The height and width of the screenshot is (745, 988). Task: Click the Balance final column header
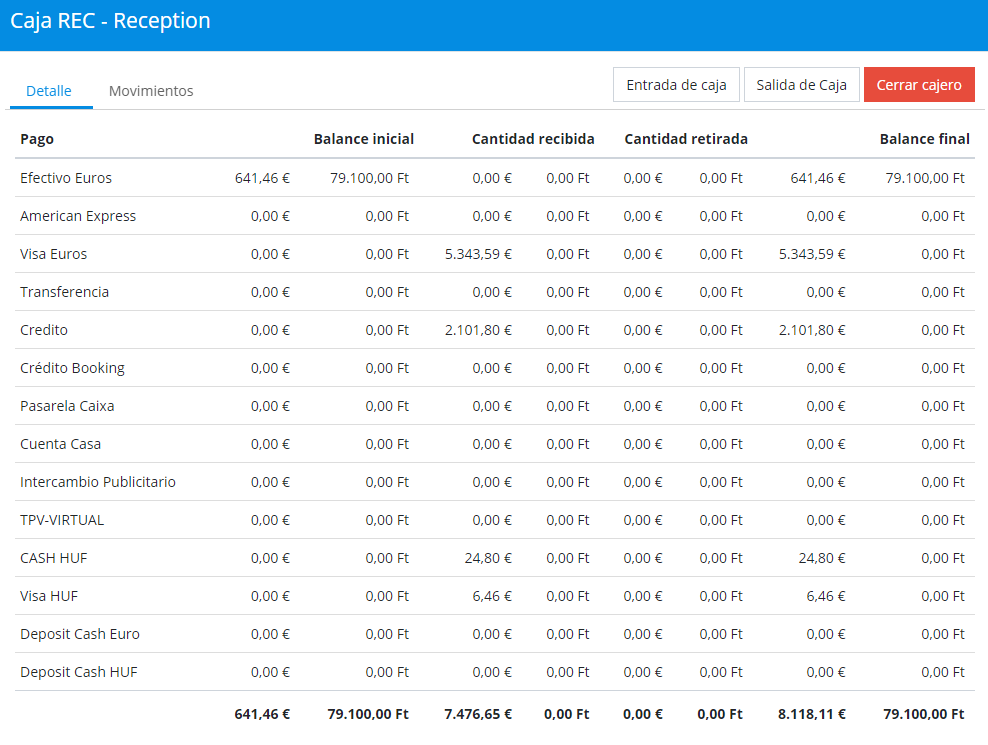[x=924, y=139]
